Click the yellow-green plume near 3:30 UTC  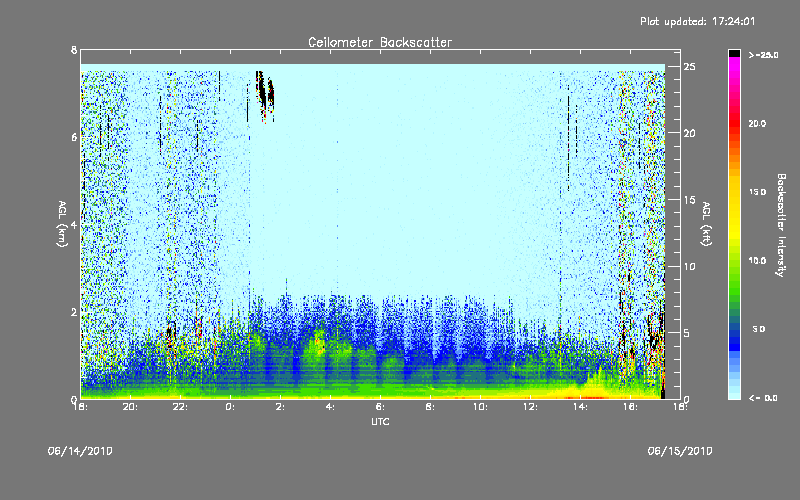319,346
